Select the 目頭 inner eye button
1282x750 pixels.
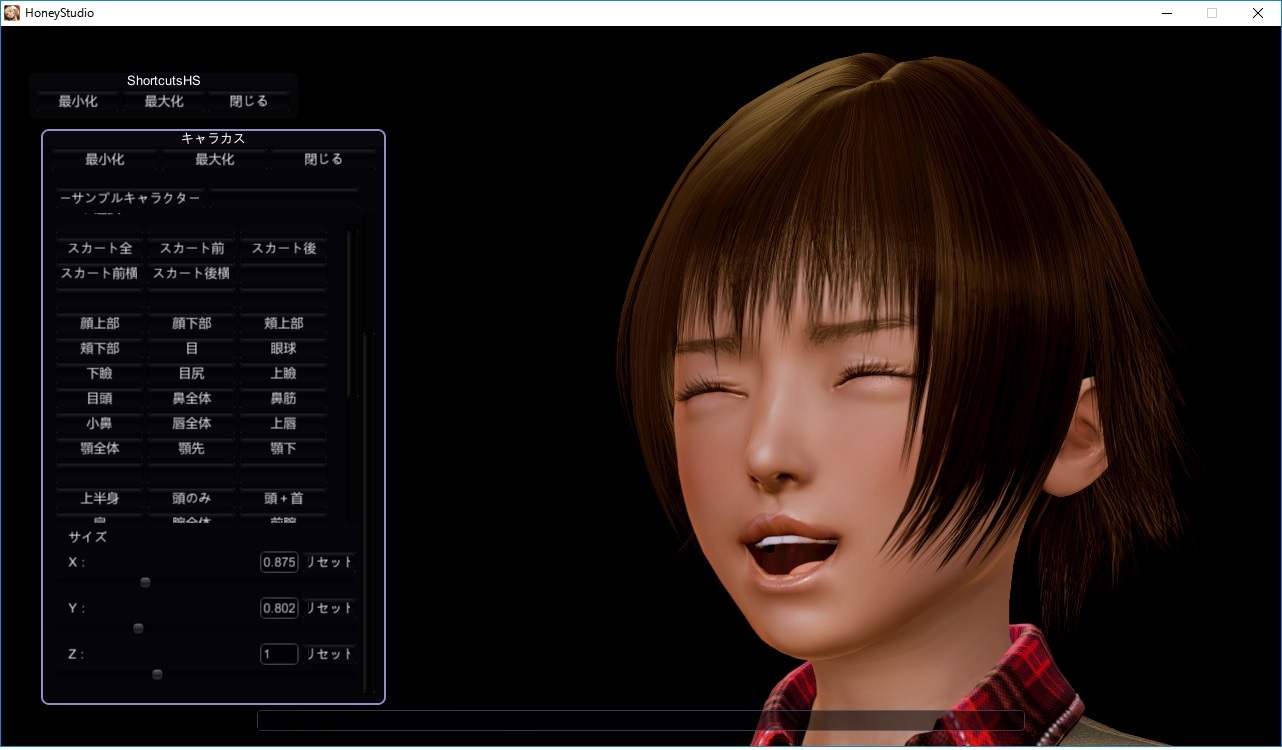[100, 398]
